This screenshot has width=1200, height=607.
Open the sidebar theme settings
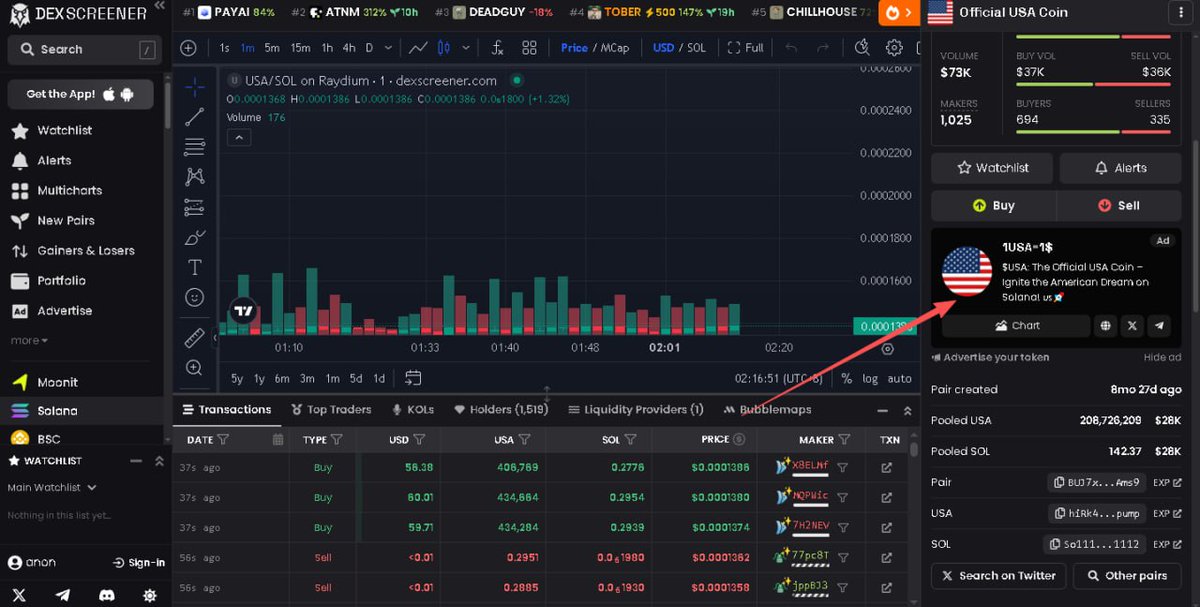(150, 595)
